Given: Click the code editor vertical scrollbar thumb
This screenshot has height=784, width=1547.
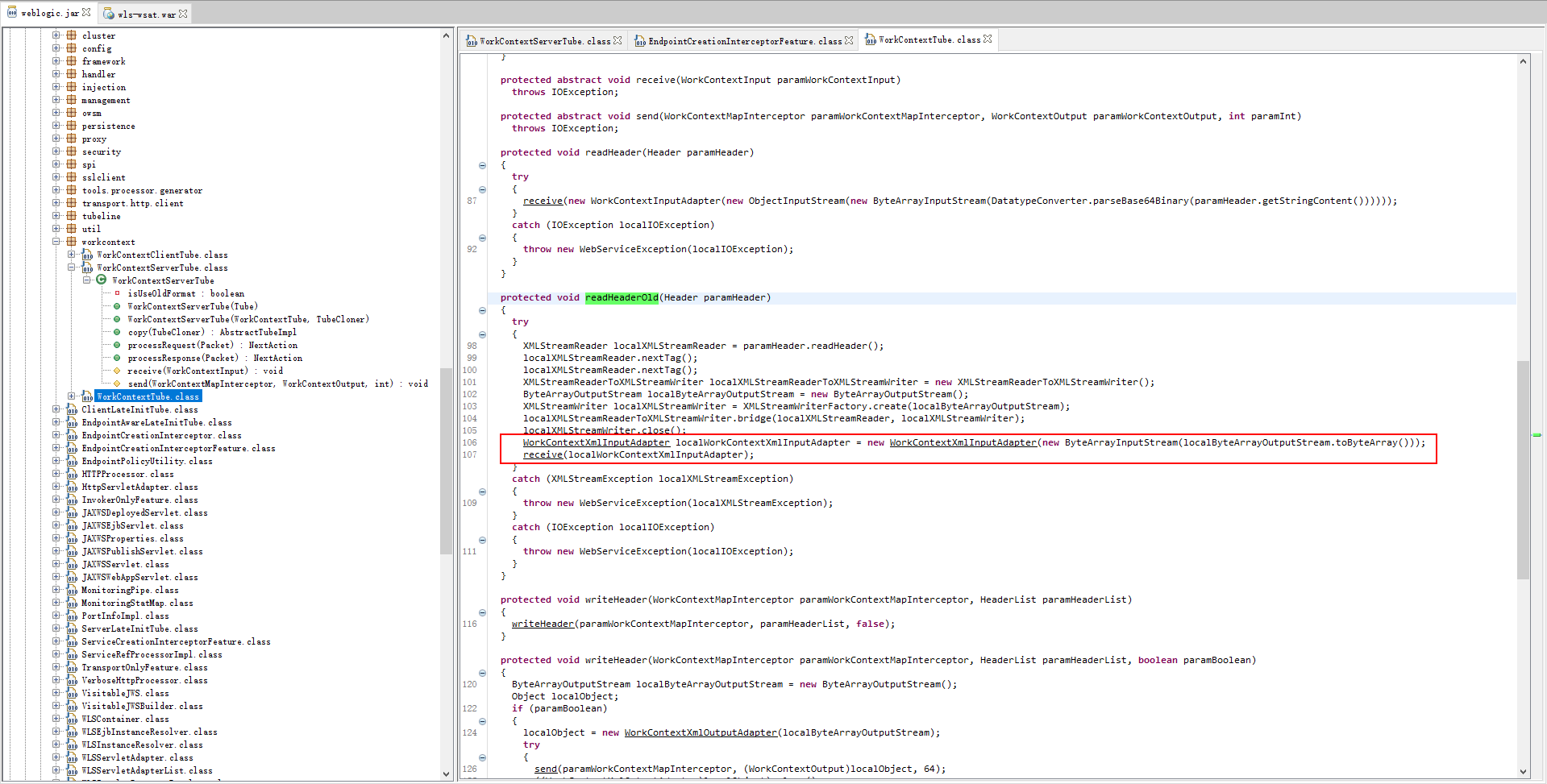Looking at the screenshot, I should coord(1523,470).
